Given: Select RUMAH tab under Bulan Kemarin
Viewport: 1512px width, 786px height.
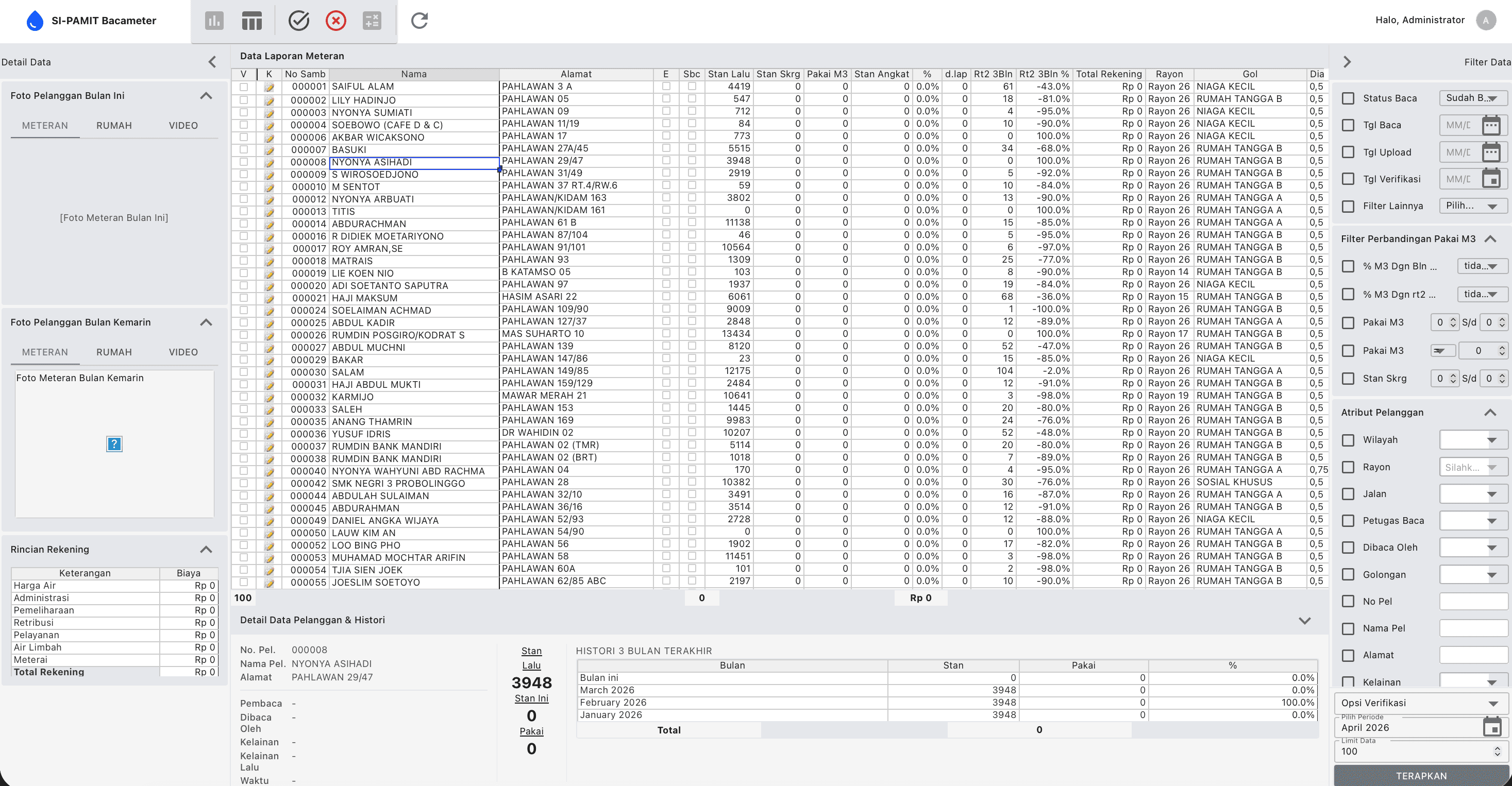Looking at the screenshot, I should tap(114, 352).
